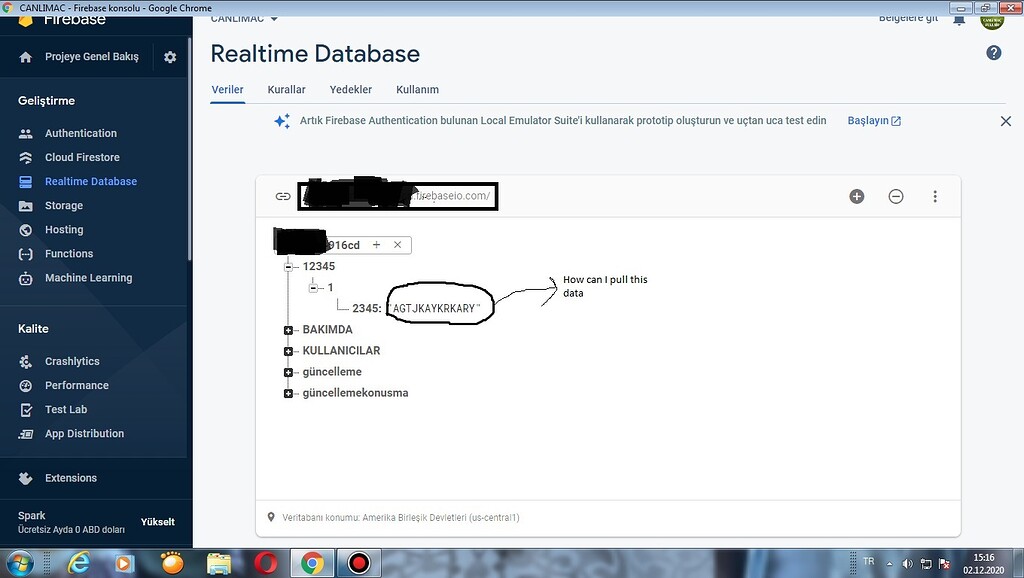Open Storage section
The width and height of the screenshot is (1024, 578).
(64, 206)
